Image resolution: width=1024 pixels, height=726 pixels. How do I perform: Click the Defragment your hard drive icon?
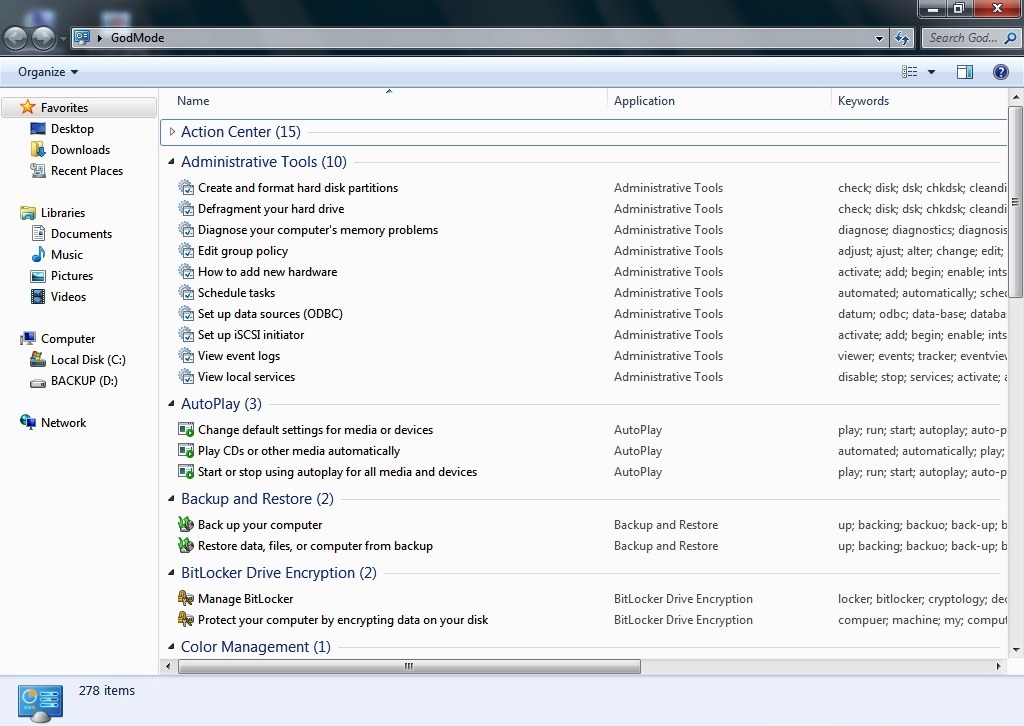[x=185, y=209]
